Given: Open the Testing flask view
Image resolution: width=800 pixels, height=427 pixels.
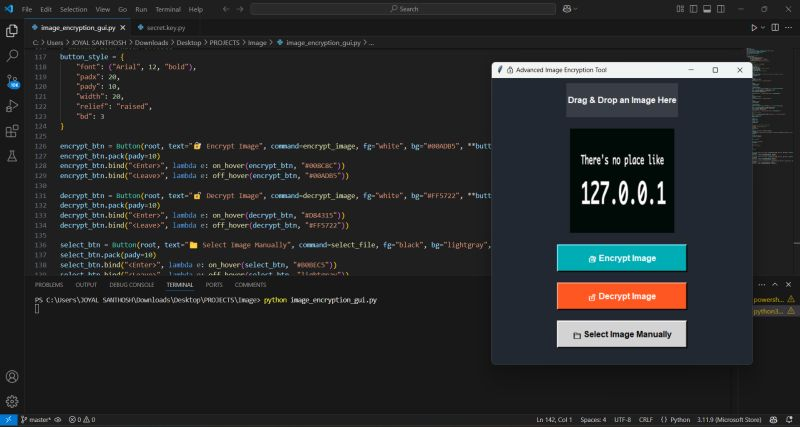Looking at the screenshot, I should (12, 156).
